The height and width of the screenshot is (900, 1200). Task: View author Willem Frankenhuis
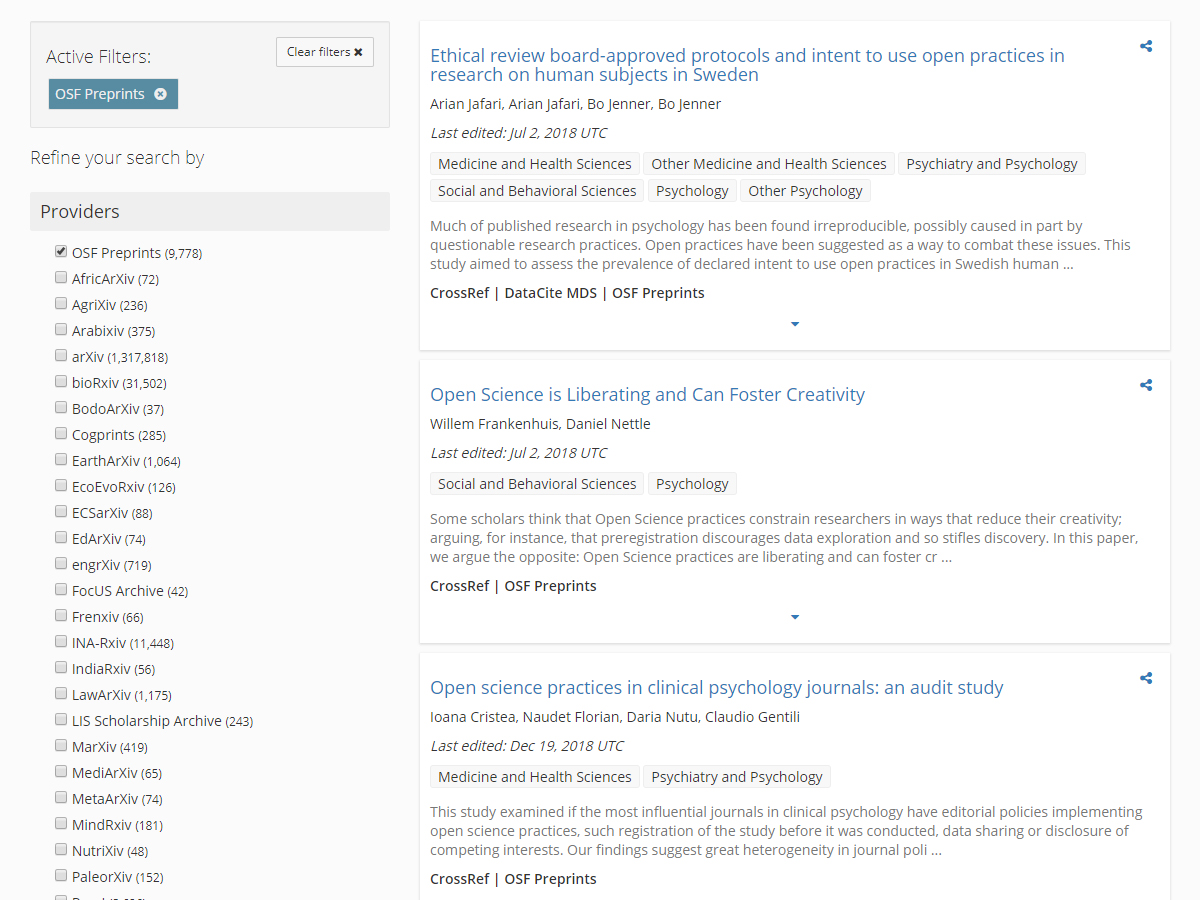[488, 423]
